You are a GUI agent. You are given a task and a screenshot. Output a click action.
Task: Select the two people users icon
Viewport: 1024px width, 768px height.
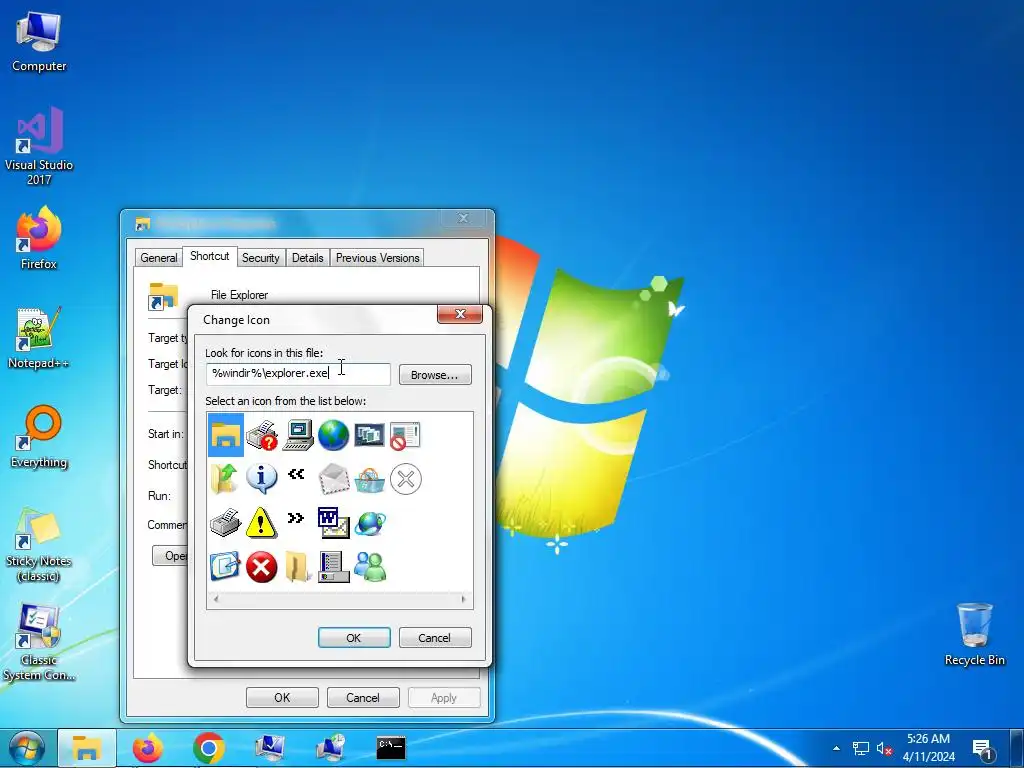370,566
